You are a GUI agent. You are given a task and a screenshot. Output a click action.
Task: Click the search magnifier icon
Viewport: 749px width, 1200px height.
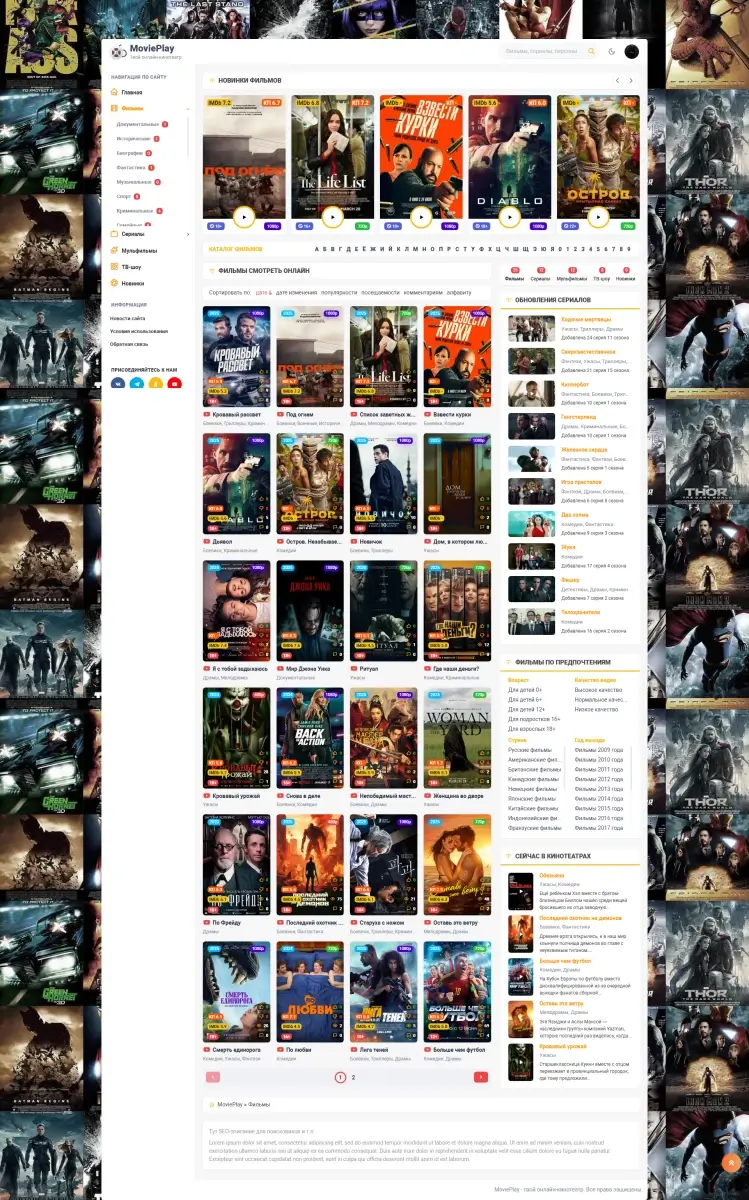coord(591,51)
